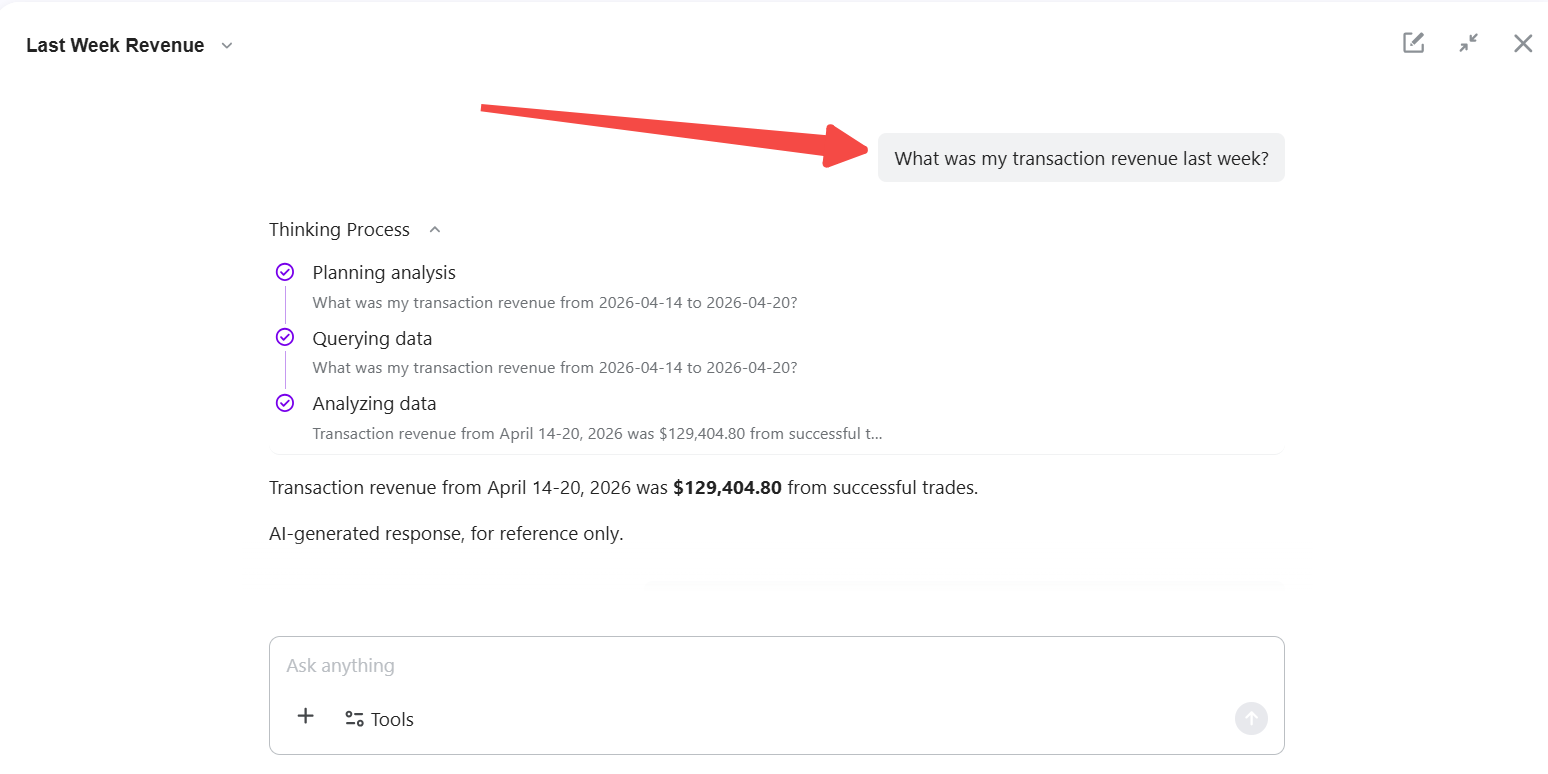Select the Querying data step
Viewport: 1548px width, 774px height.
click(372, 338)
